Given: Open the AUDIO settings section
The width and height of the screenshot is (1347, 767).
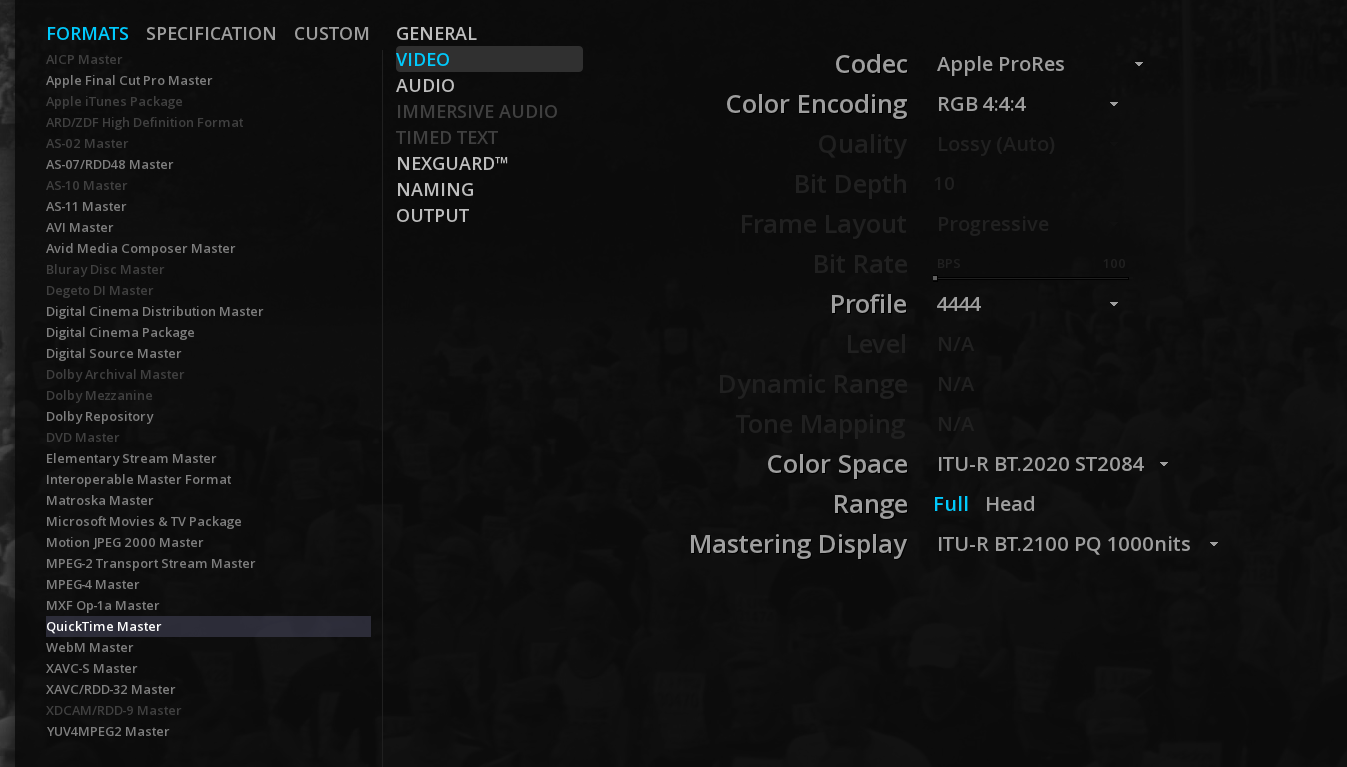Looking at the screenshot, I should pos(425,86).
